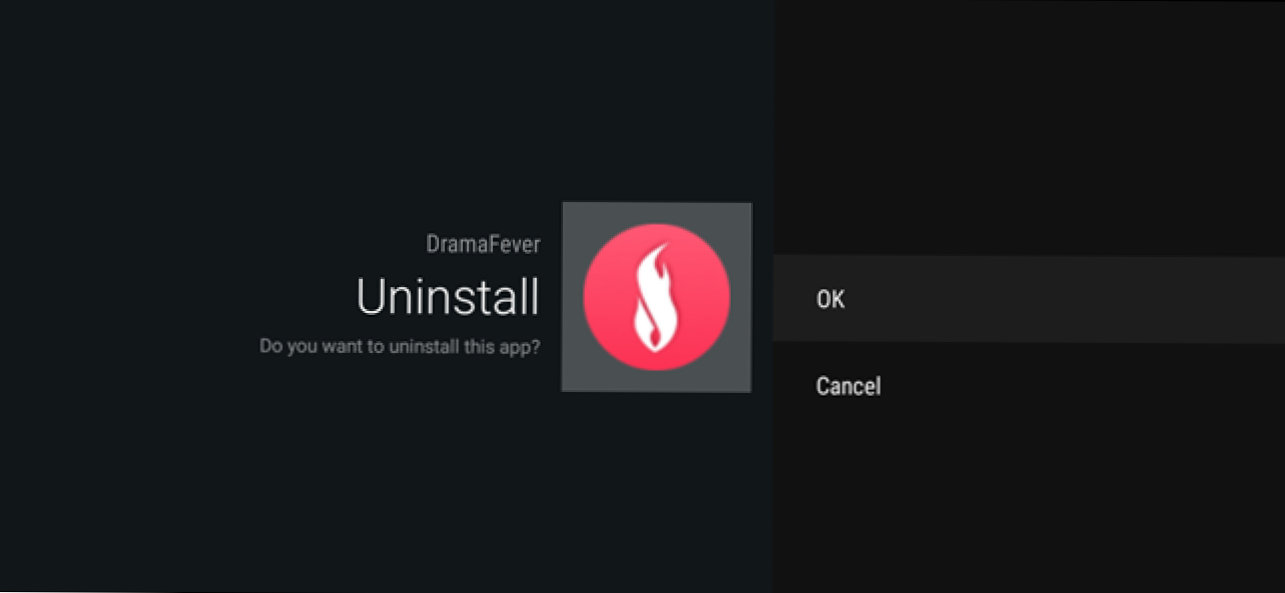Click the blank space below the uninstall question

pos(400,470)
